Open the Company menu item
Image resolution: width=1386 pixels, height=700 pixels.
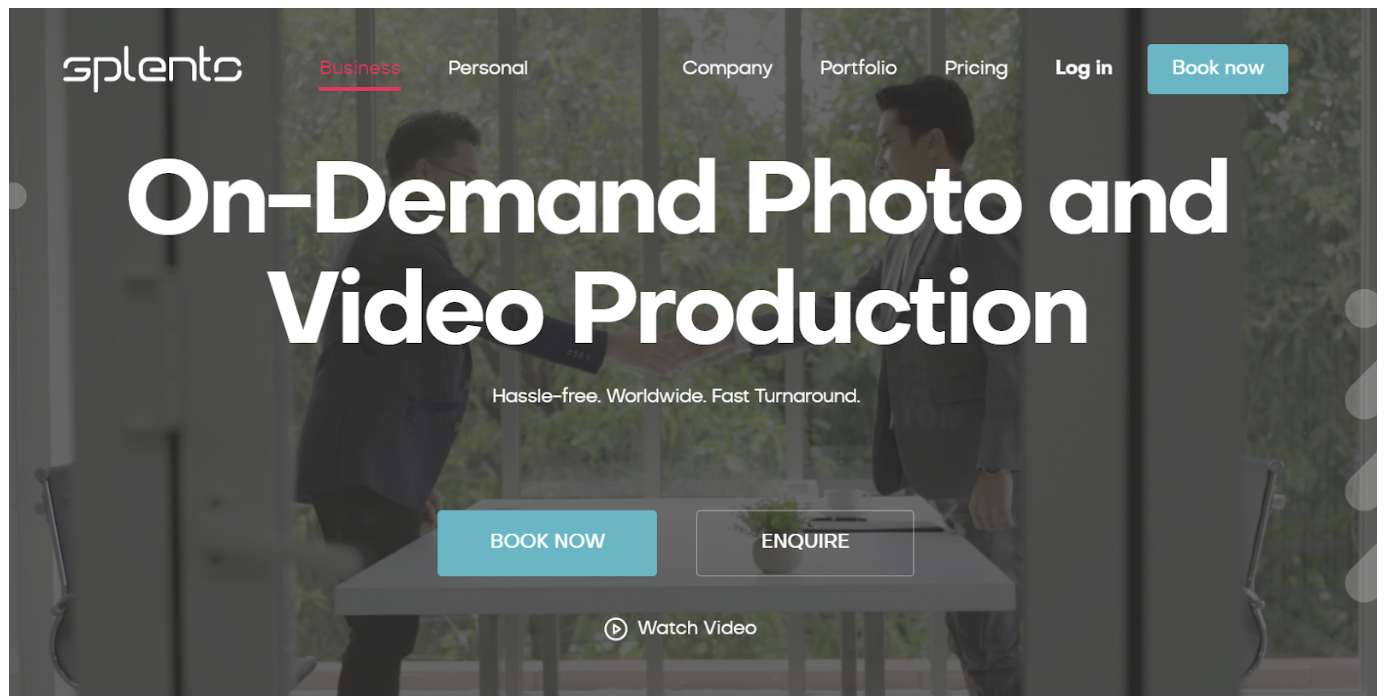[727, 68]
